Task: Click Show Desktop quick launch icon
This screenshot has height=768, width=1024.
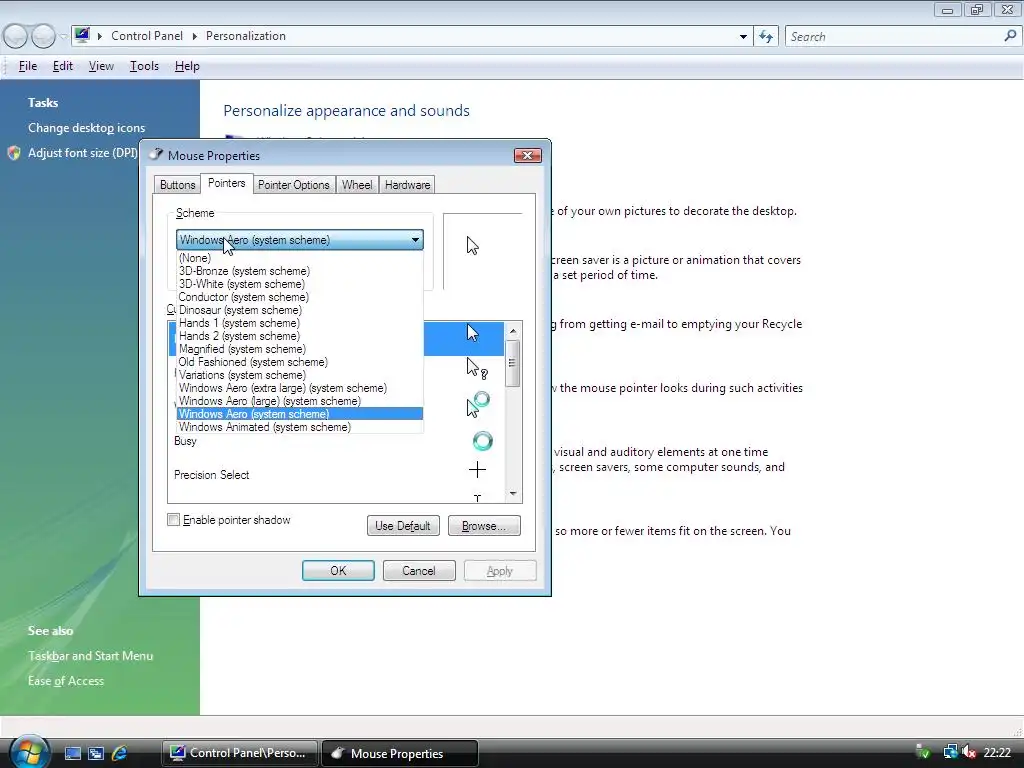Action: (x=72, y=754)
